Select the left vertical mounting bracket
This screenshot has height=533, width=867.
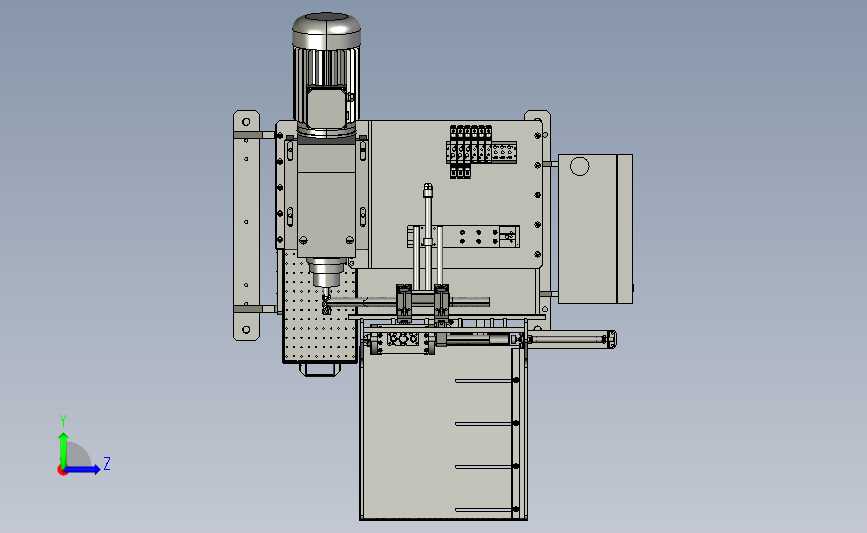point(246,226)
